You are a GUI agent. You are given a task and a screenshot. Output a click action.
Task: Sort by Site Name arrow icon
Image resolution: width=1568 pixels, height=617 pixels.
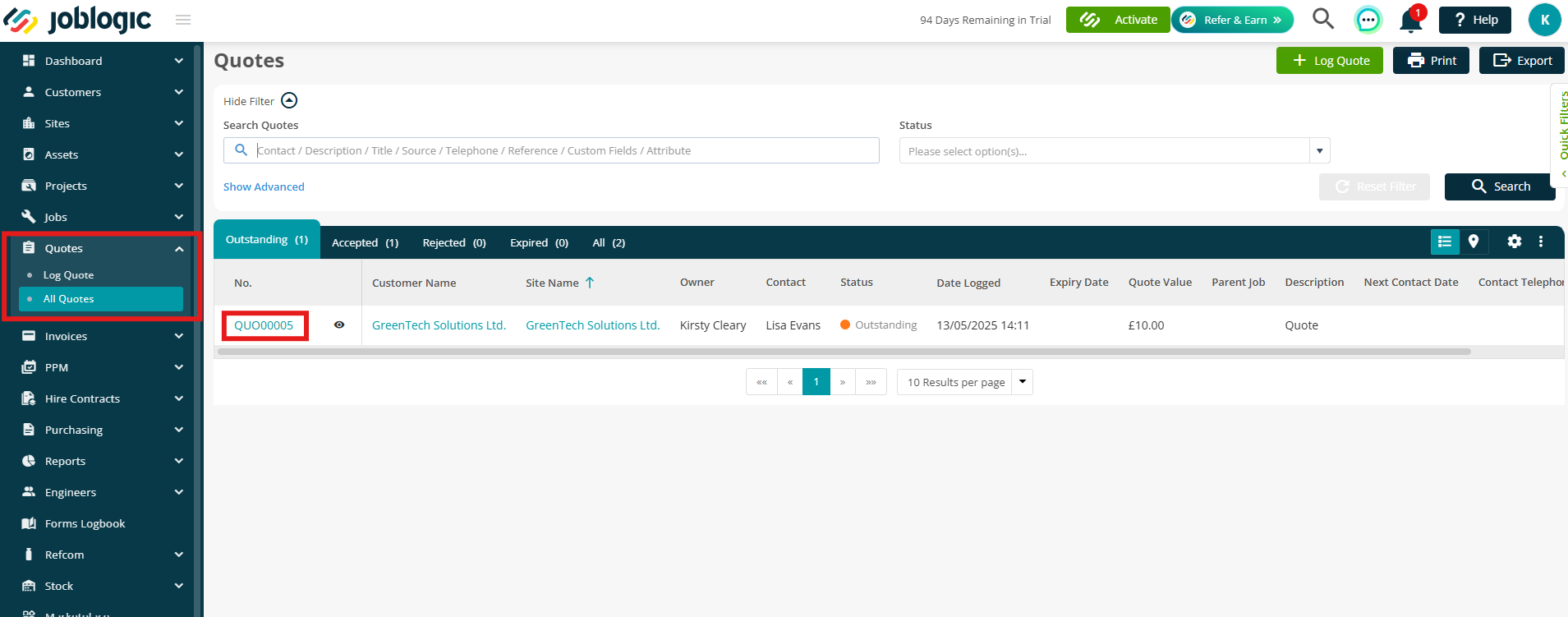590,283
